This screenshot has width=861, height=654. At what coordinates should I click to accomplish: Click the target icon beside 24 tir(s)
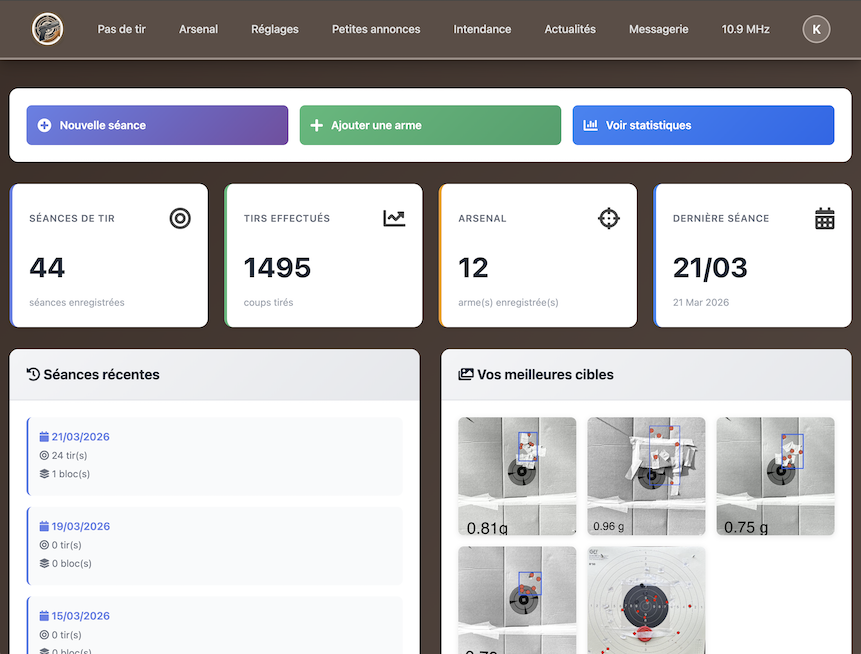coord(44,455)
